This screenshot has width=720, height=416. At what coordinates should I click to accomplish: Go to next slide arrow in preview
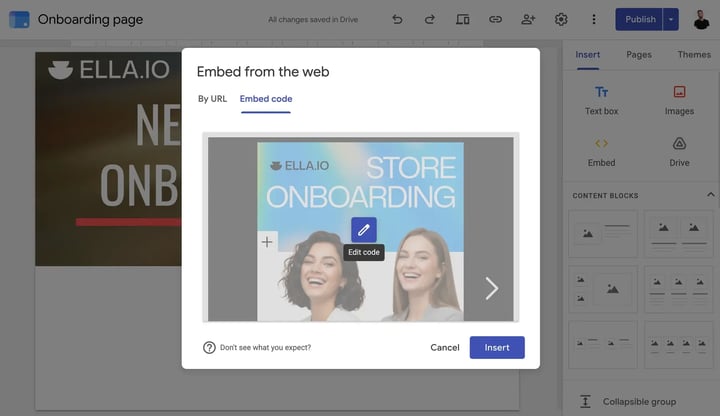point(491,288)
